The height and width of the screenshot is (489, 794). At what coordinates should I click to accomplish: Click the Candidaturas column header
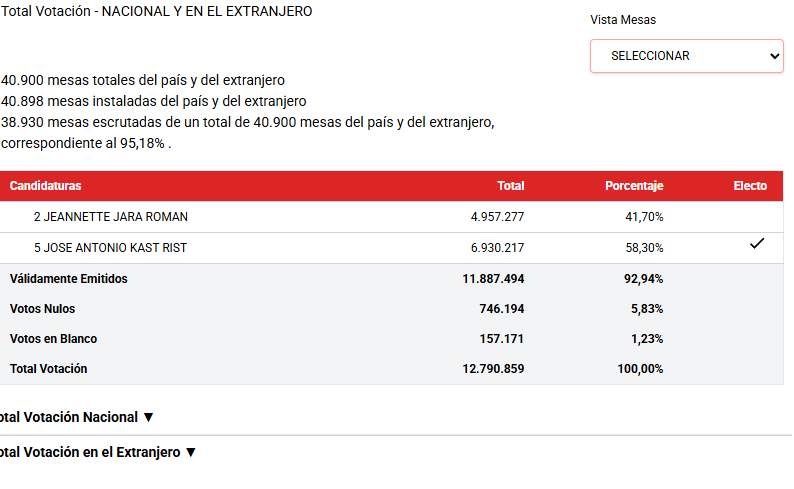tap(46, 186)
